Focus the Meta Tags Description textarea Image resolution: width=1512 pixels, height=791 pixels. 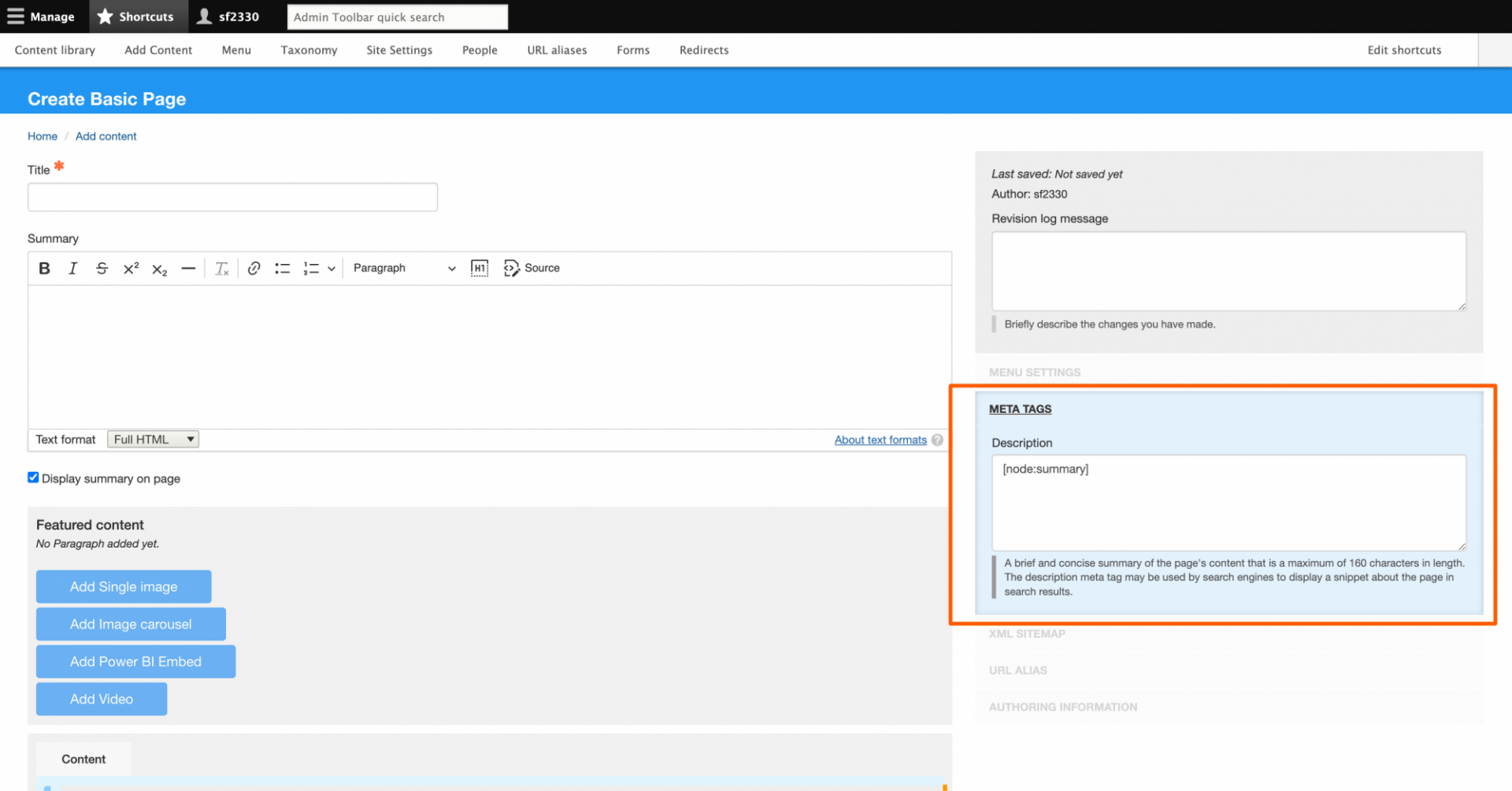click(1228, 503)
